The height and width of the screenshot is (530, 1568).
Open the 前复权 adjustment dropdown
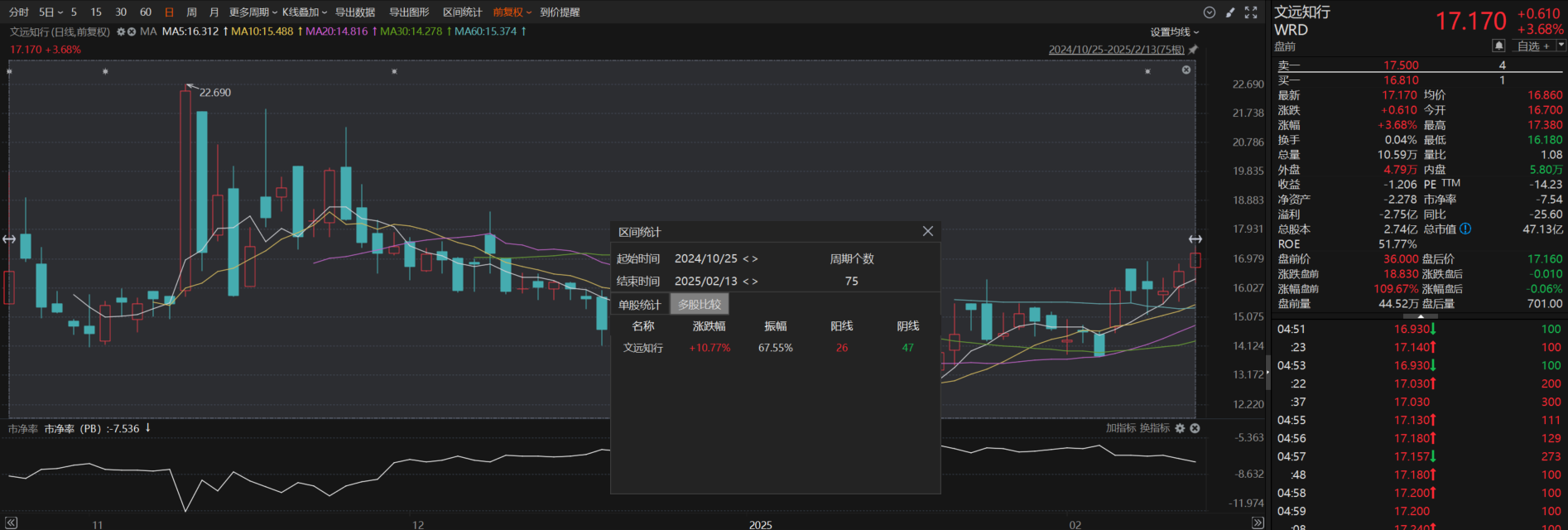tap(512, 12)
